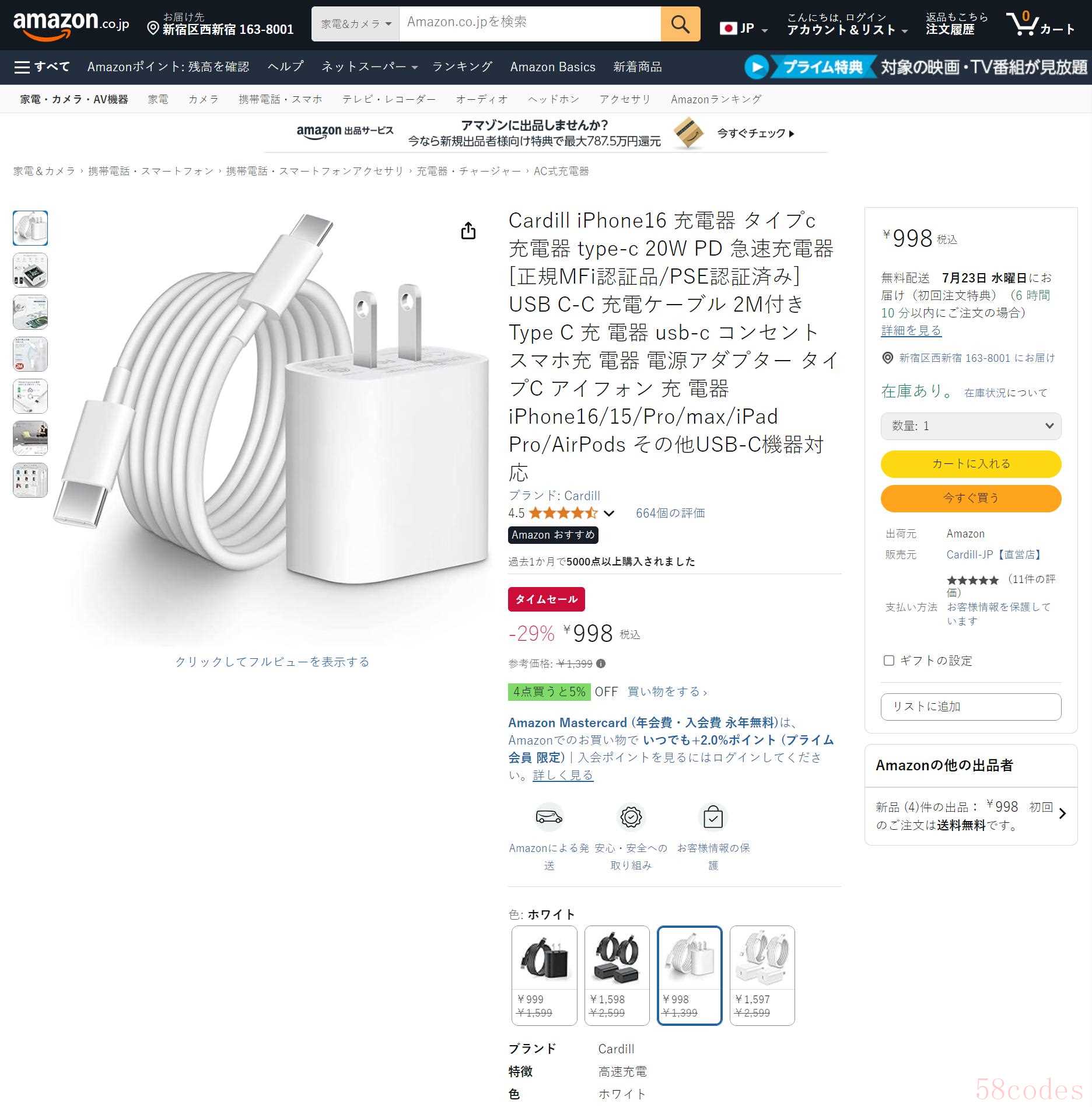Check the ギフトの設定 checkbox
Image resolution: width=1092 pixels, height=1107 pixels.
[x=889, y=661]
